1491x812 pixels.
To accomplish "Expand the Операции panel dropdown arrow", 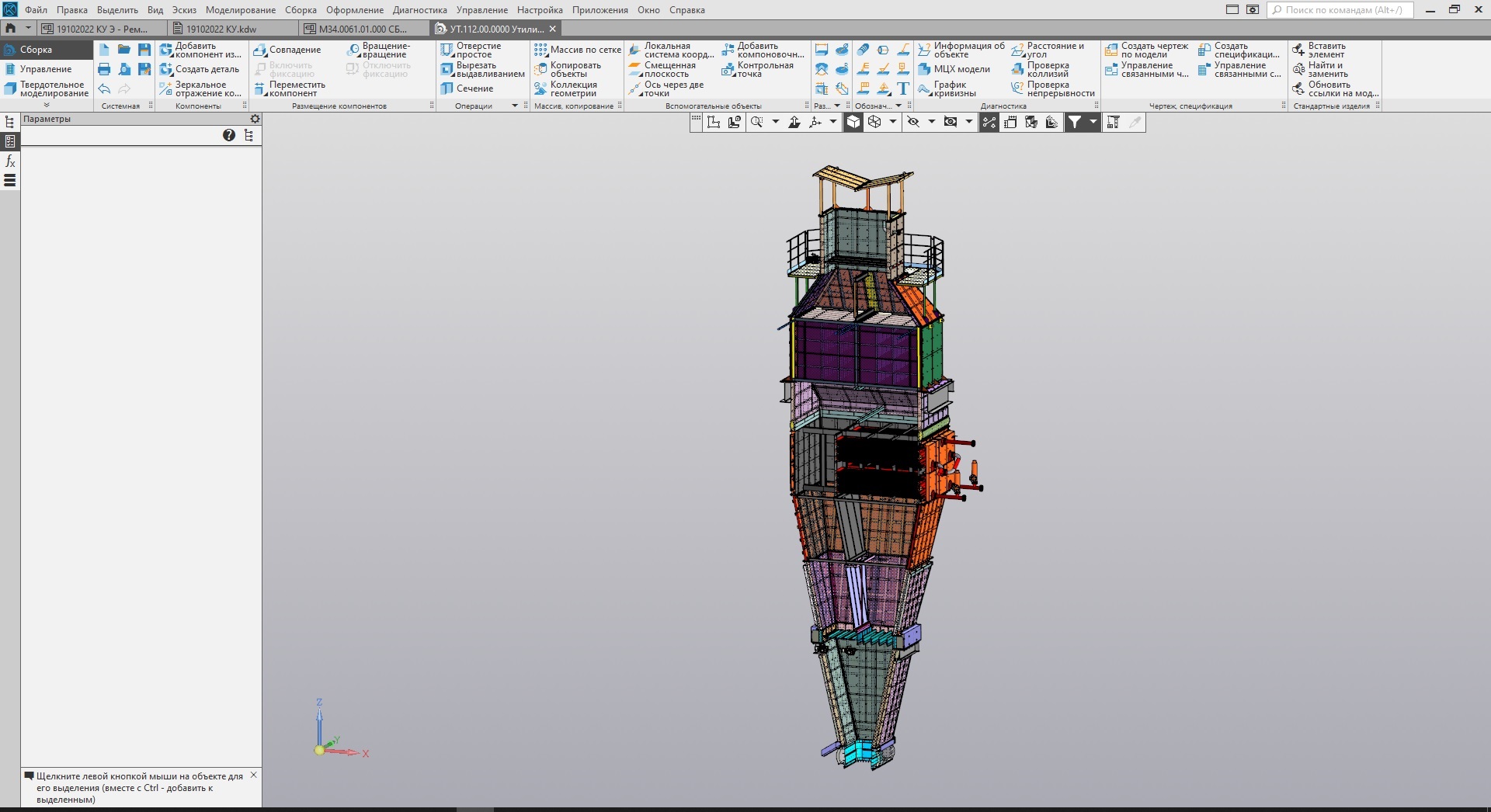I will [x=514, y=106].
